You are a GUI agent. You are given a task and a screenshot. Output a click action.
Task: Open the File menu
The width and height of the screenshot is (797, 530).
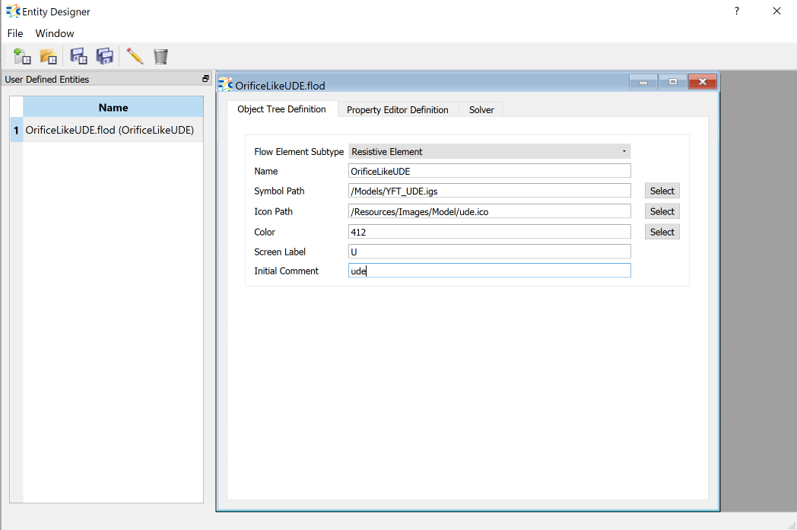(15, 33)
